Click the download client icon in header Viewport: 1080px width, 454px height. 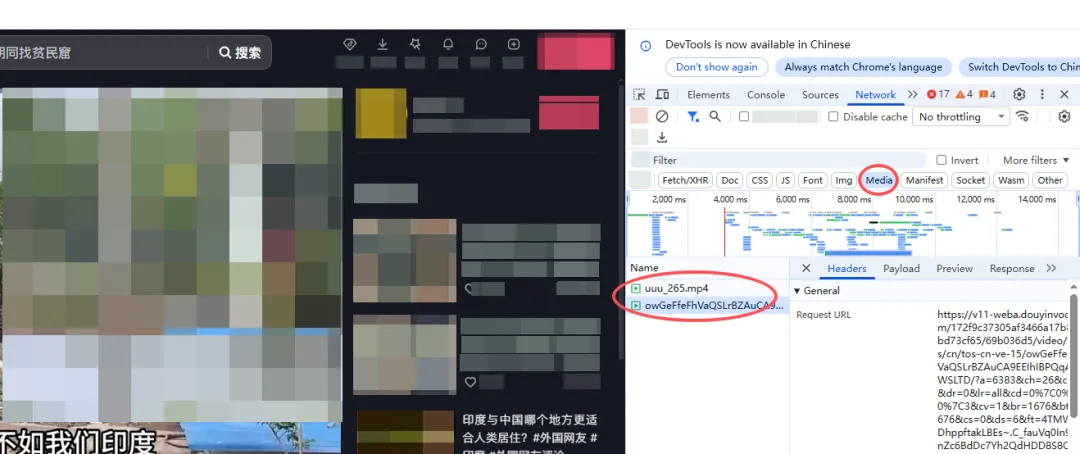(x=382, y=44)
